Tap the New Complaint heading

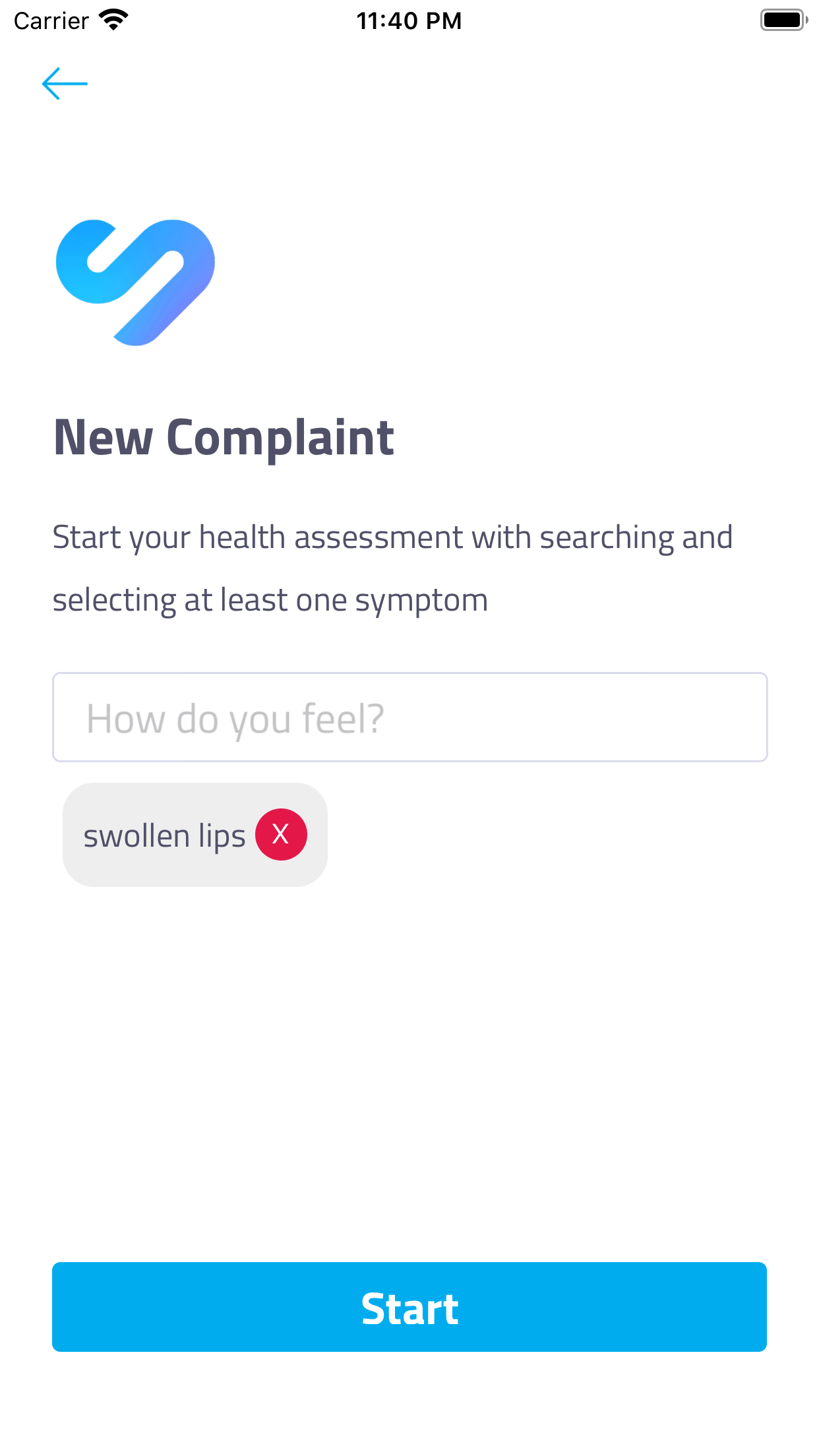pyautogui.click(x=224, y=438)
